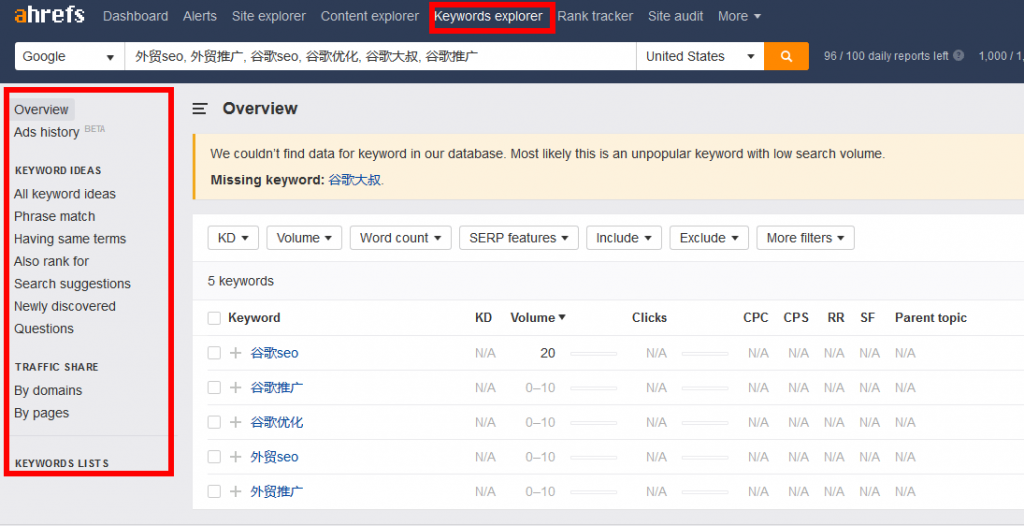Check the 谷歌优化 row checkbox
Image resolution: width=1024 pixels, height=526 pixels.
214,422
